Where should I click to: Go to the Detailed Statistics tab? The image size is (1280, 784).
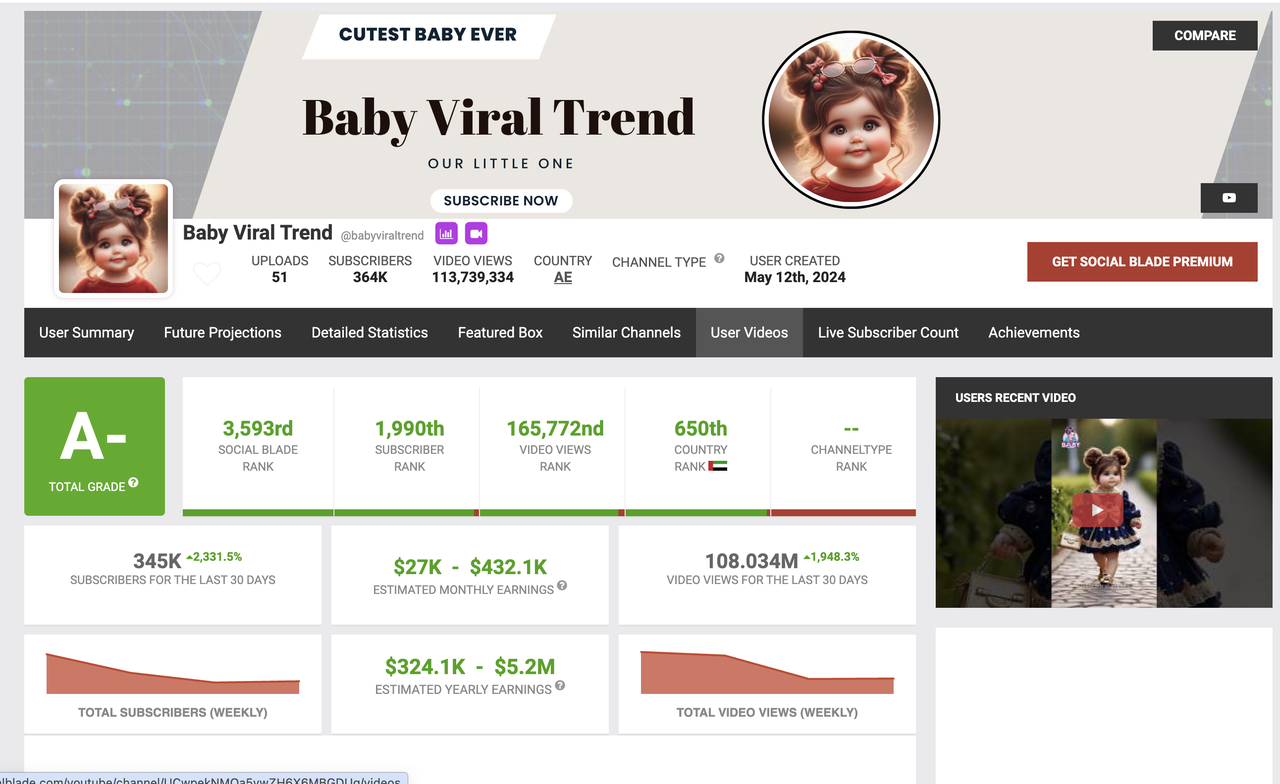370,333
